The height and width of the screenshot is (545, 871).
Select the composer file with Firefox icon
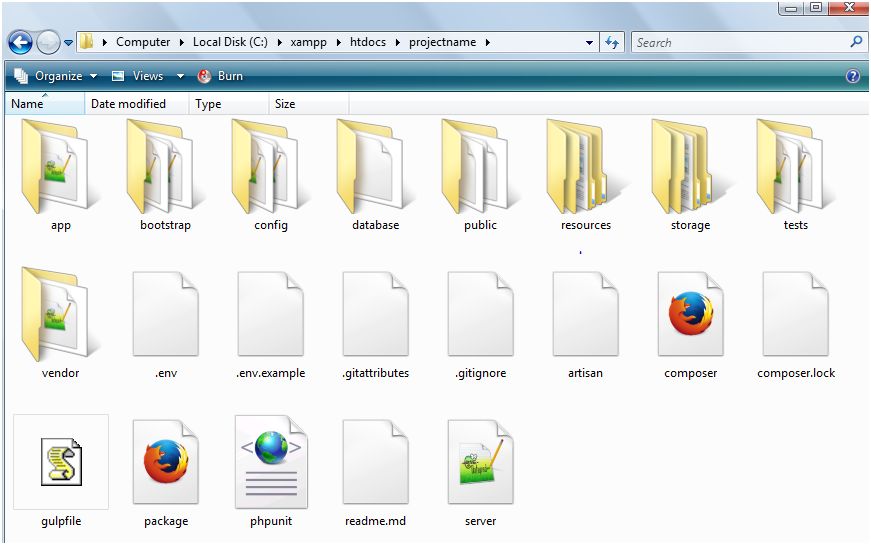pos(690,314)
